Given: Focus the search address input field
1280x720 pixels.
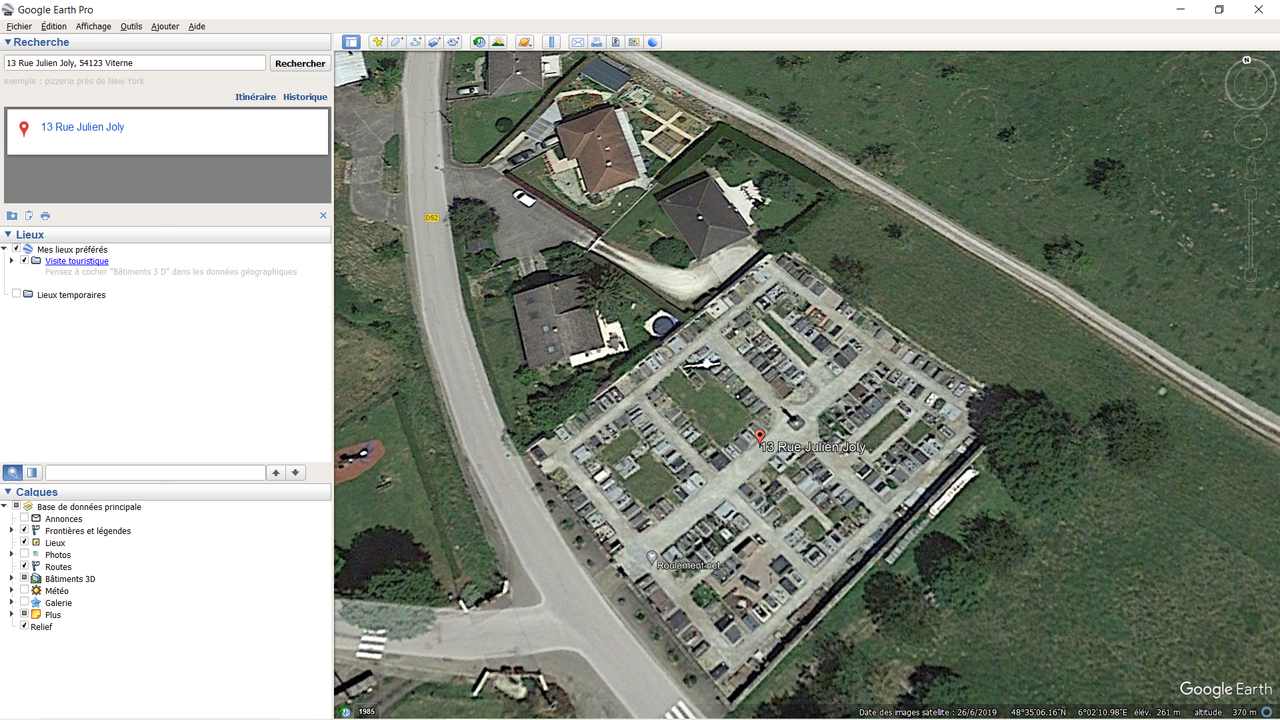Looking at the screenshot, I should (x=135, y=63).
